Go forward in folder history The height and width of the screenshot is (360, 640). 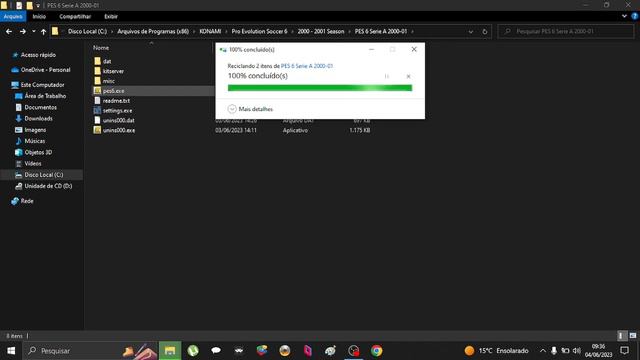click(x=22, y=31)
